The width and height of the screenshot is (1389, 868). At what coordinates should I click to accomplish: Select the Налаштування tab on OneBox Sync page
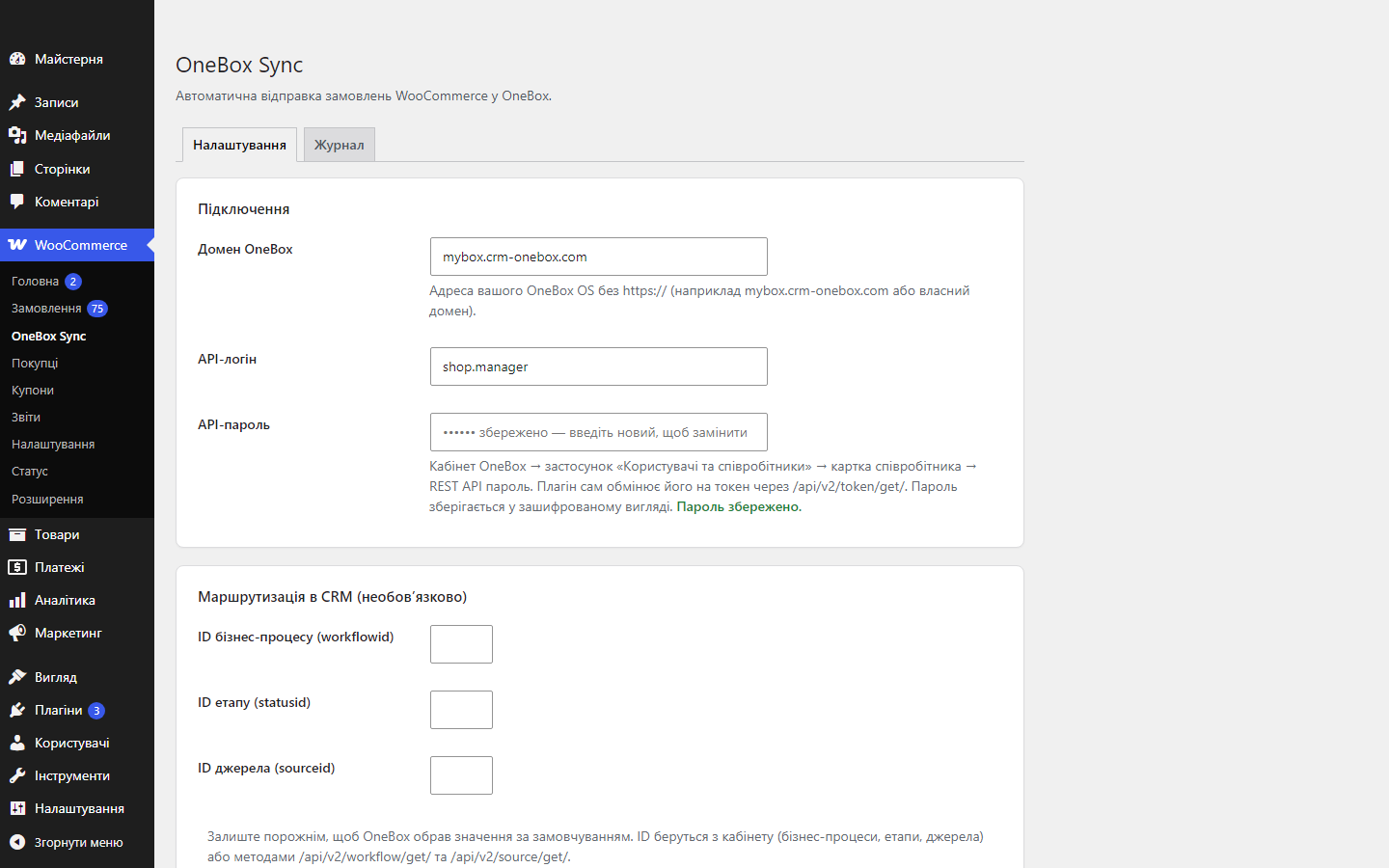(239, 145)
